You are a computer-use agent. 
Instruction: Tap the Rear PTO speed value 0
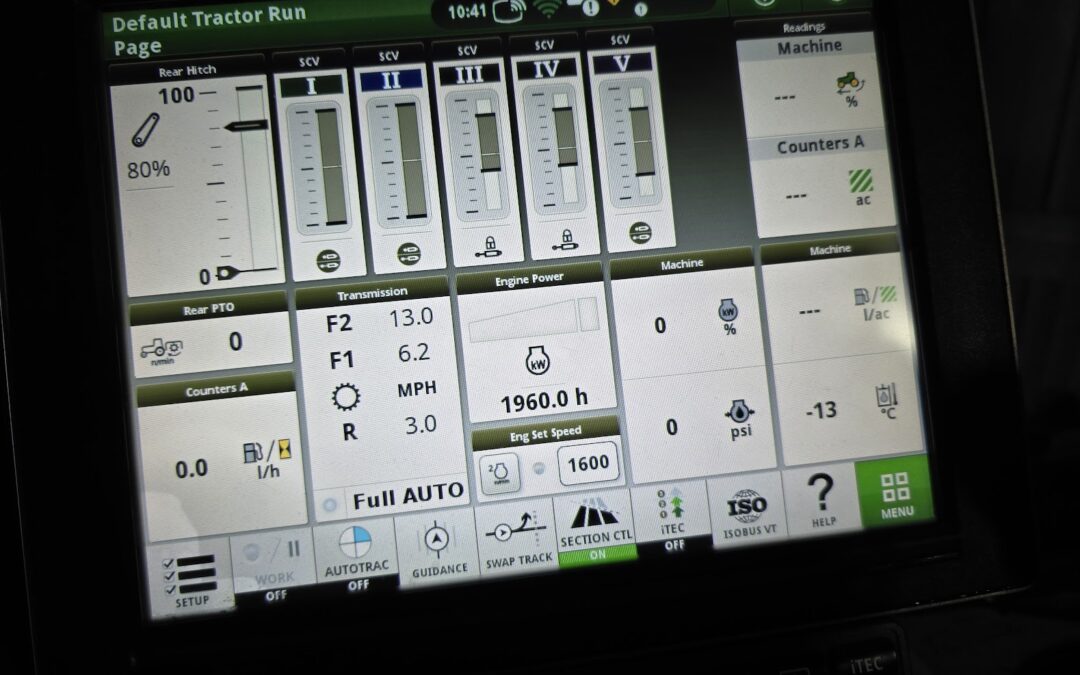(236, 341)
